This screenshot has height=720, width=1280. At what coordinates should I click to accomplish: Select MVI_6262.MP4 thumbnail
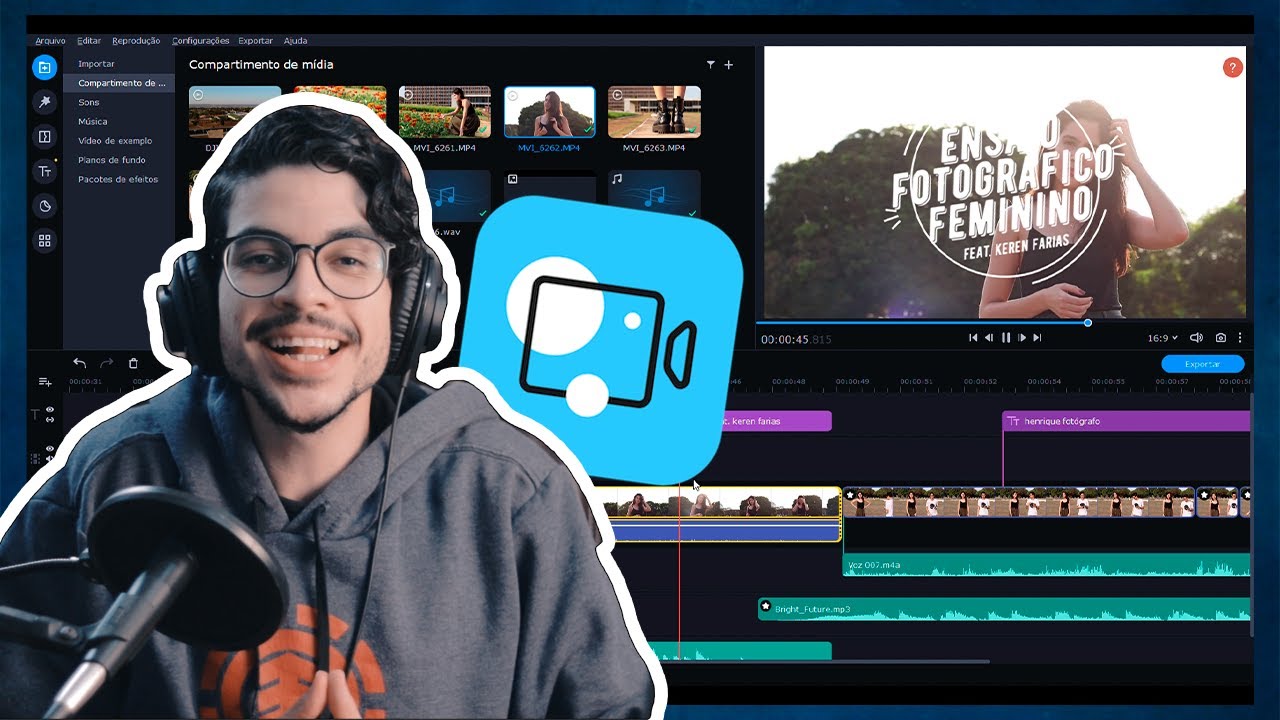(549, 111)
